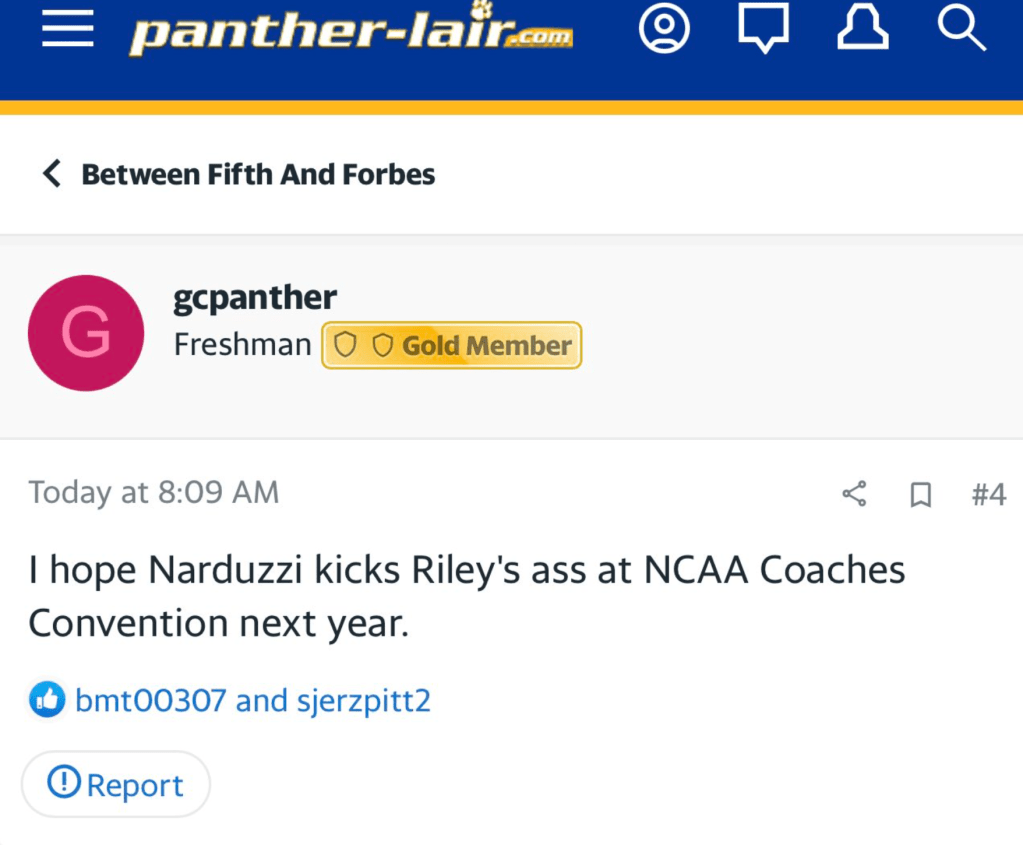Go back using the left chevron
The height and width of the screenshot is (845, 1023).
click(x=52, y=174)
